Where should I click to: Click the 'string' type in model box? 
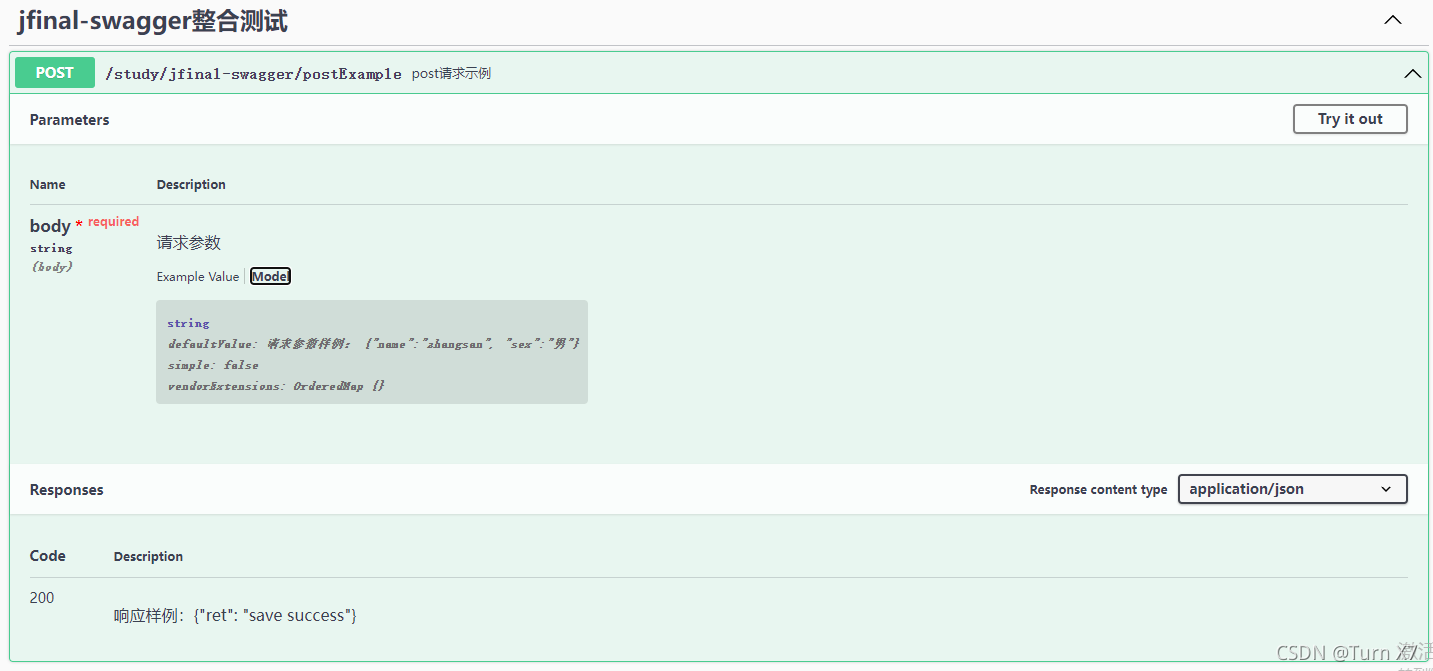(189, 323)
